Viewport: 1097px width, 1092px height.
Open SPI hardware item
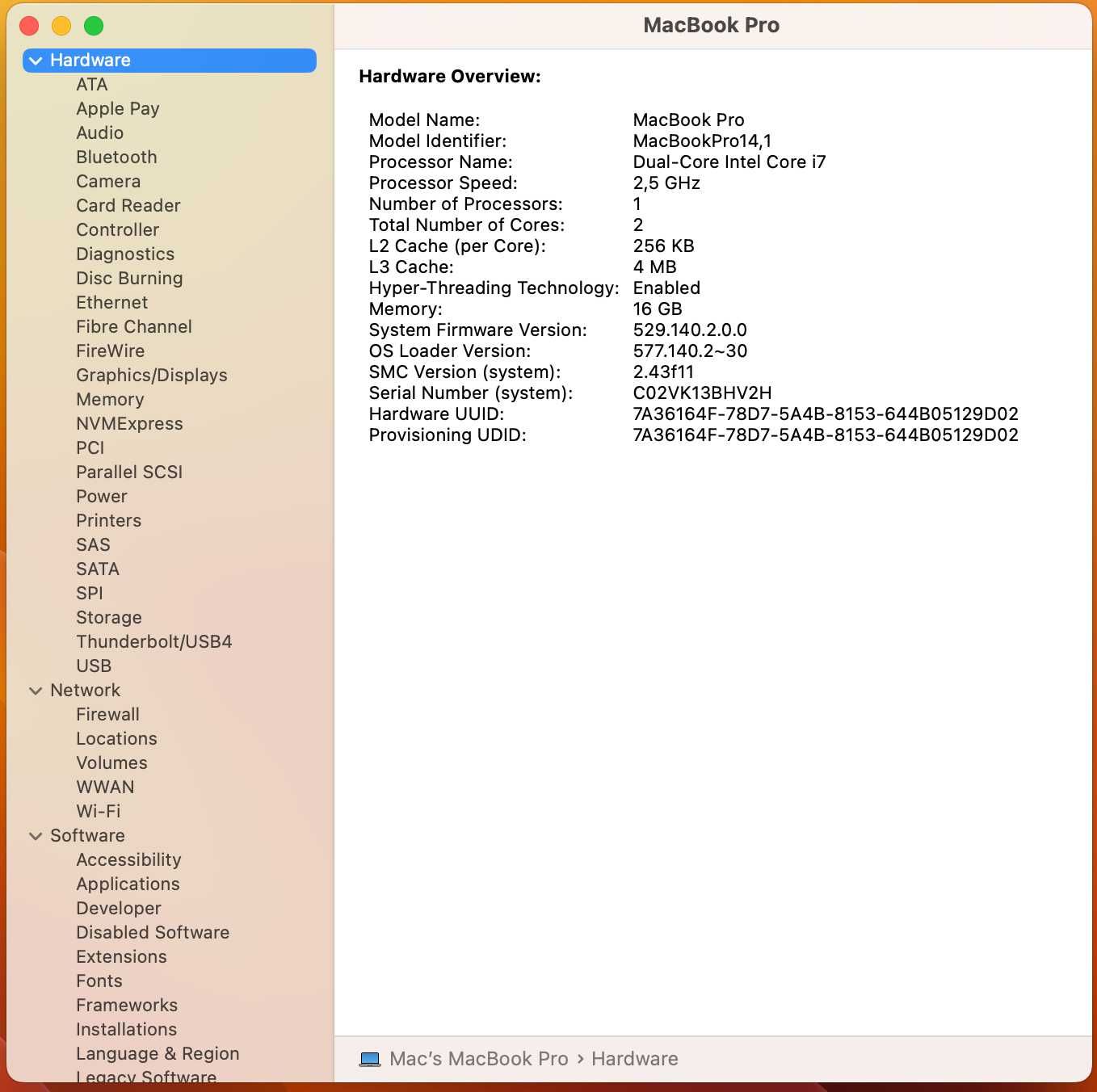pyautogui.click(x=90, y=594)
